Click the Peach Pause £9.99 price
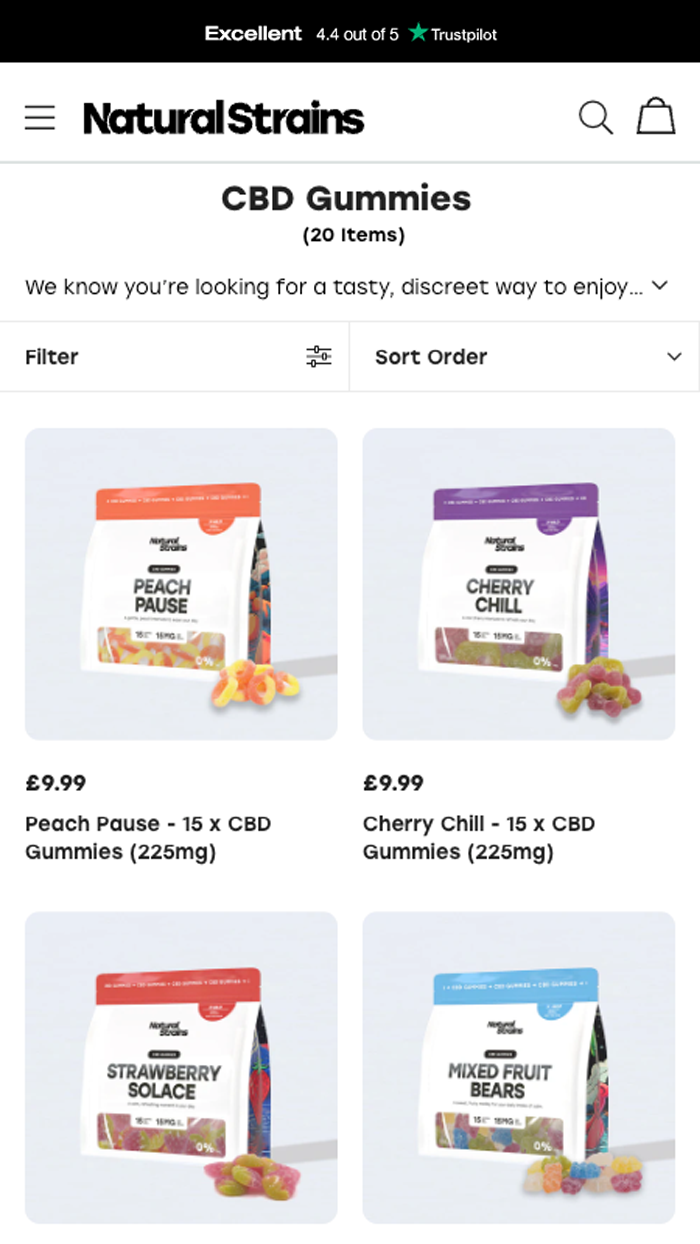The height and width of the screenshot is (1244, 700). (56, 783)
